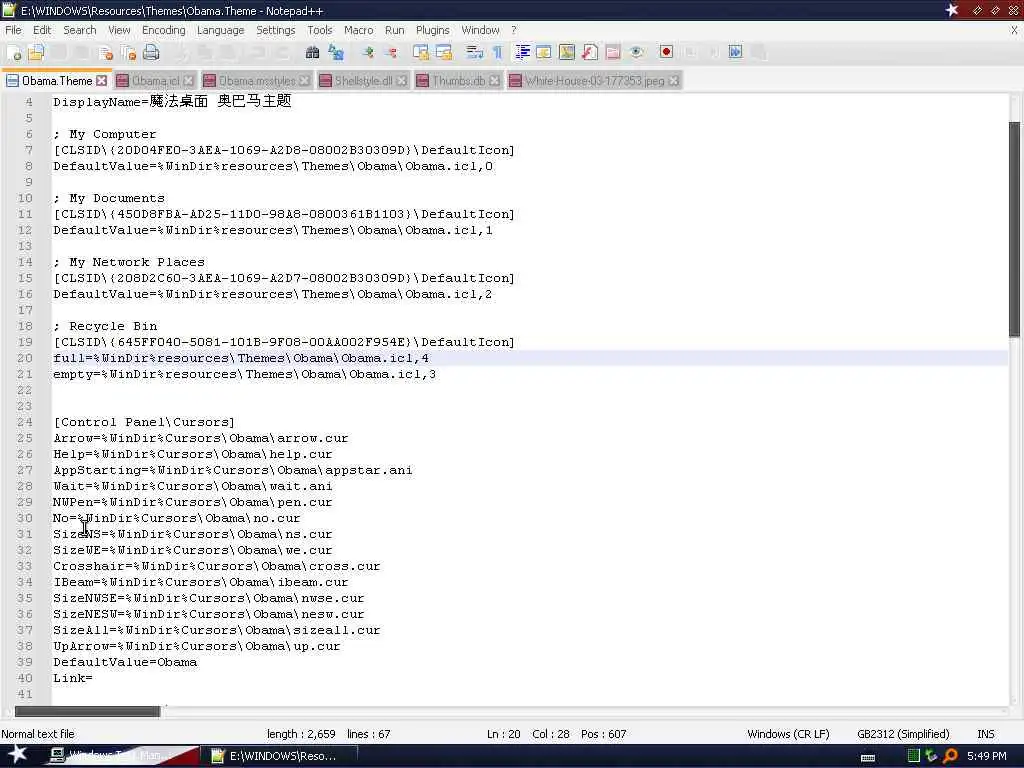Close the Shellstyle.dll tab

click(402, 80)
